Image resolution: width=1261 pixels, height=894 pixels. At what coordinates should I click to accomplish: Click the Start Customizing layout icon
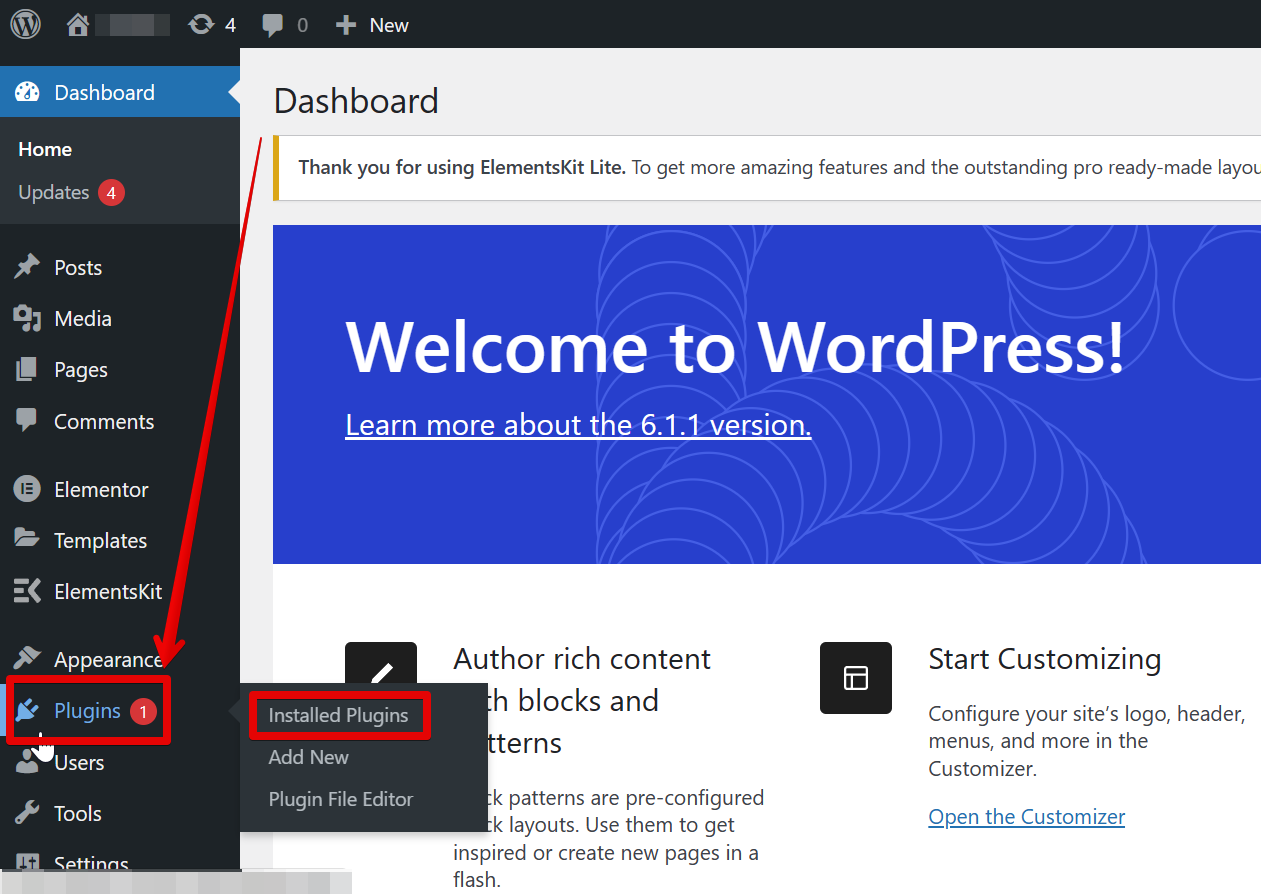(855, 678)
